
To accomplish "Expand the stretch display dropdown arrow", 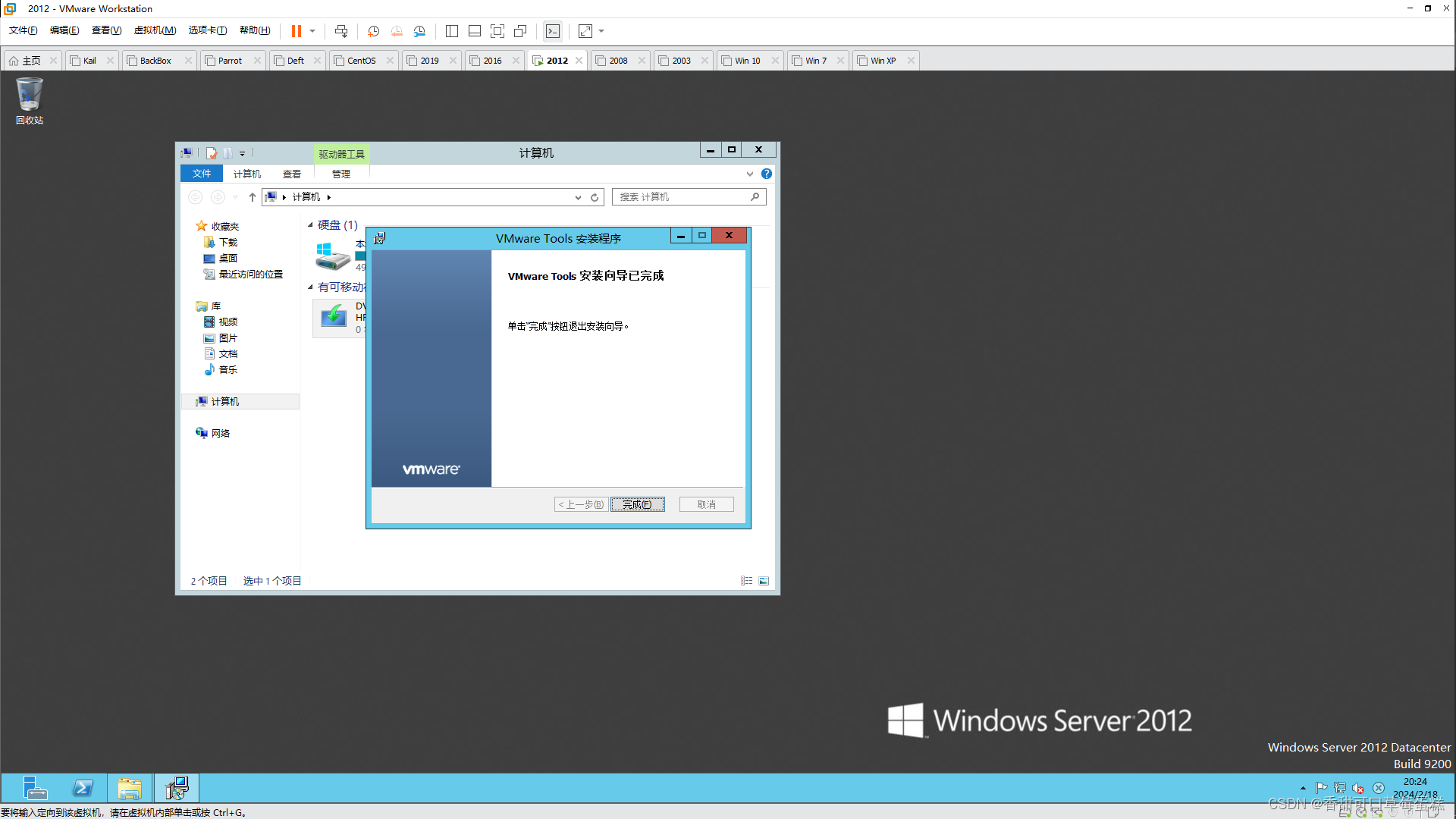I will coord(601,31).
